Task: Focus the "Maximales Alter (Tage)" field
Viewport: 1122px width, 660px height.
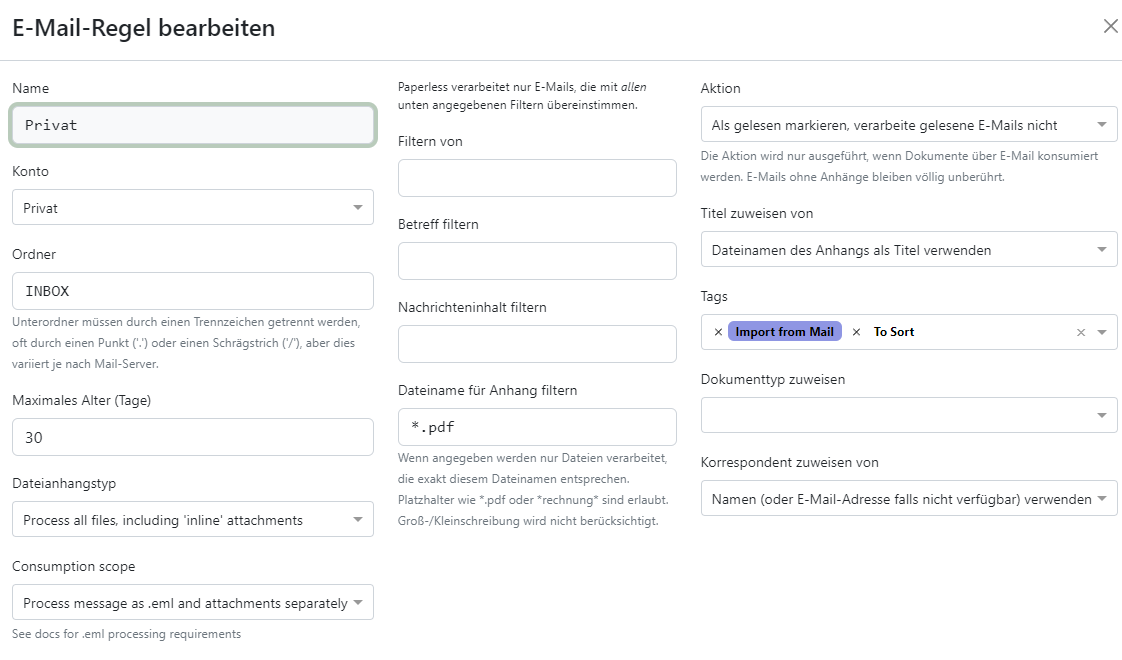Action: (192, 437)
